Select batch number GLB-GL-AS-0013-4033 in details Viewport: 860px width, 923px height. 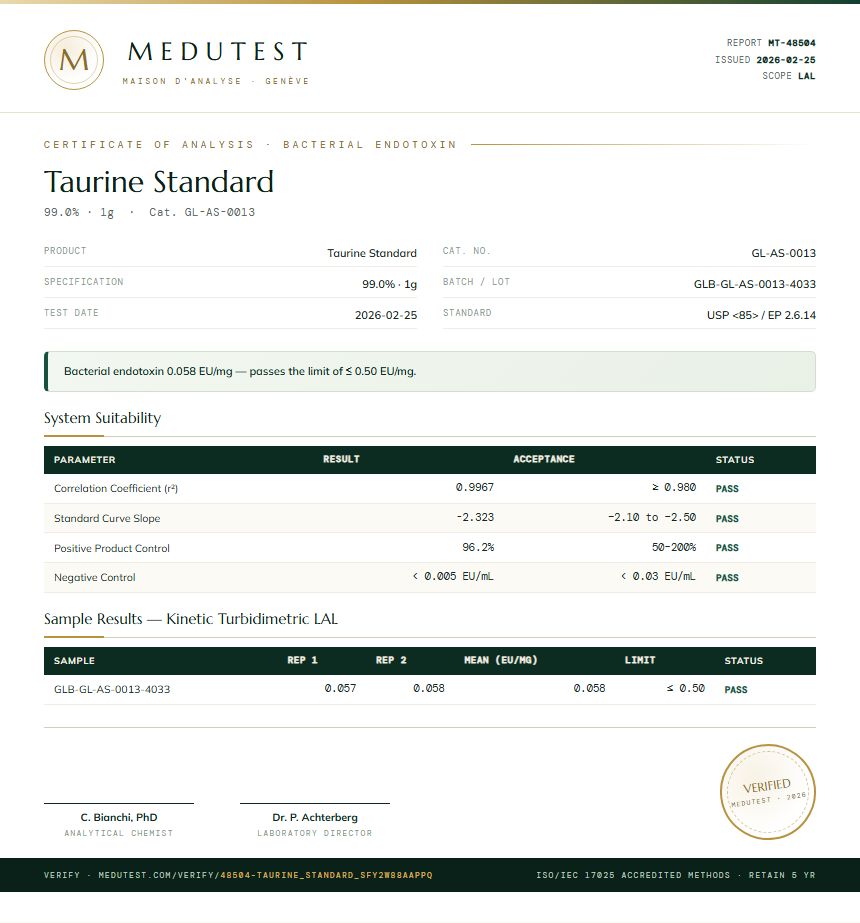click(755, 284)
